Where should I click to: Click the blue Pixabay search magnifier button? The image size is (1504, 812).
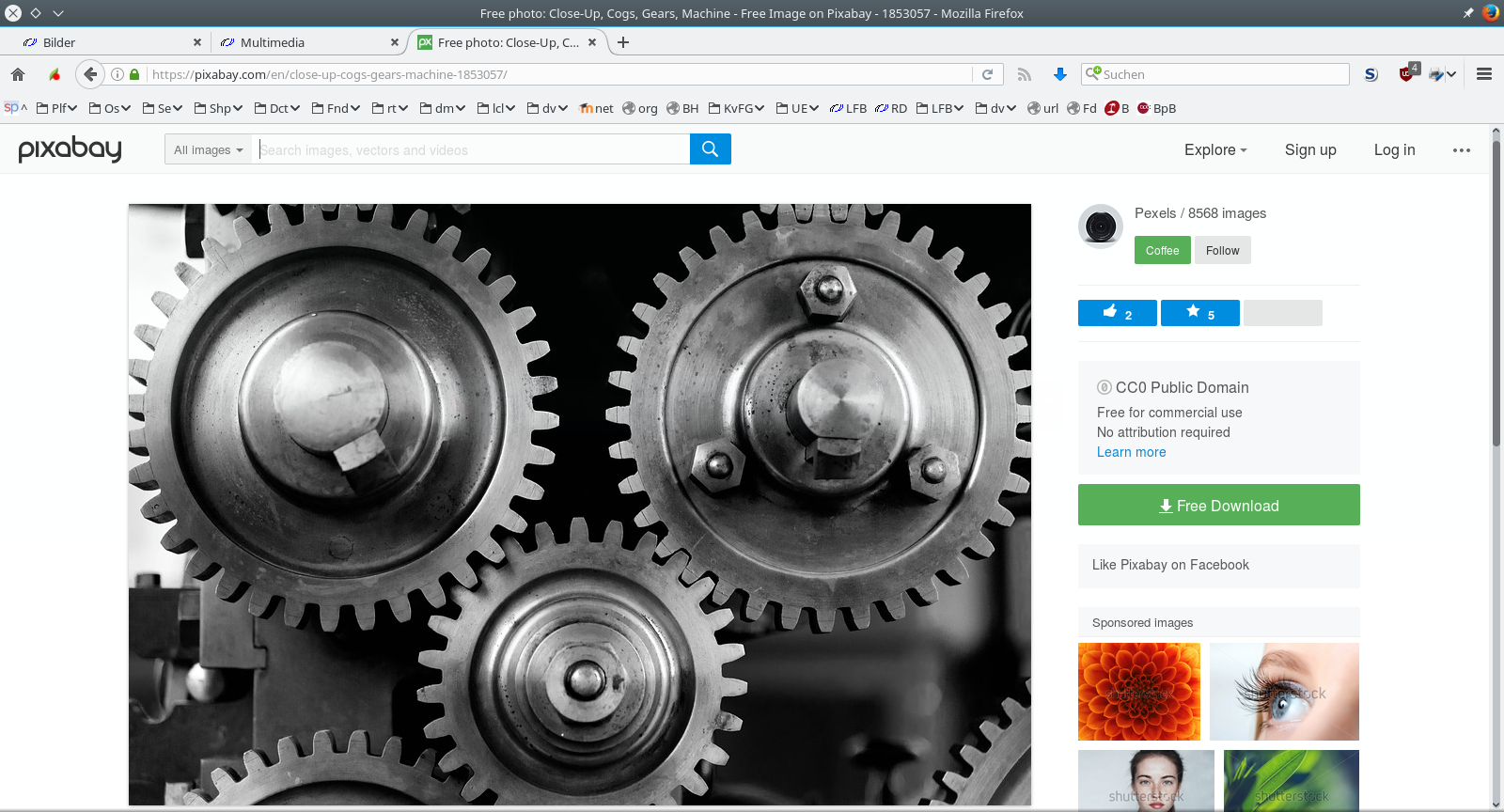pyautogui.click(x=711, y=148)
